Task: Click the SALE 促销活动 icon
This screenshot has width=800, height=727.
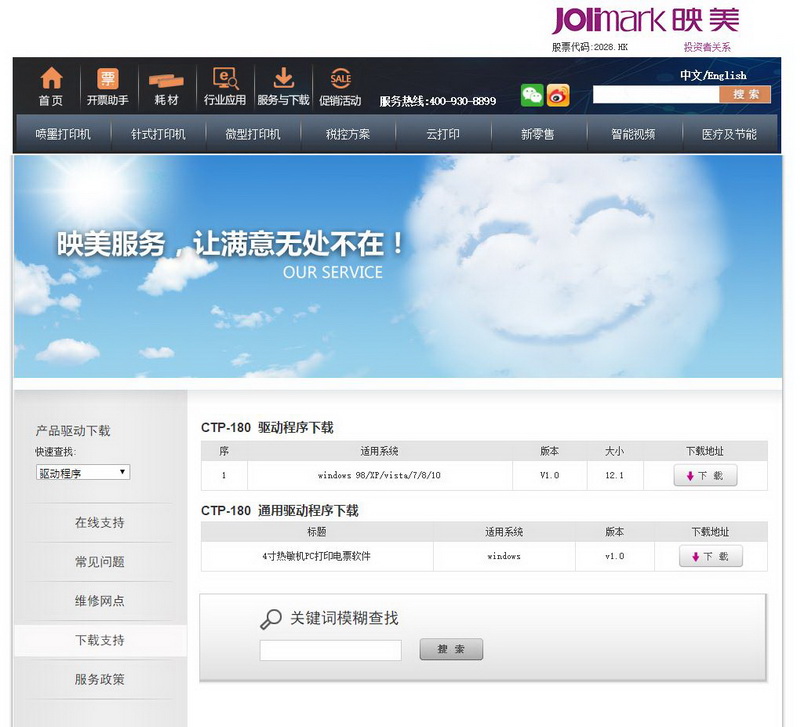Action: click(340, 84)
